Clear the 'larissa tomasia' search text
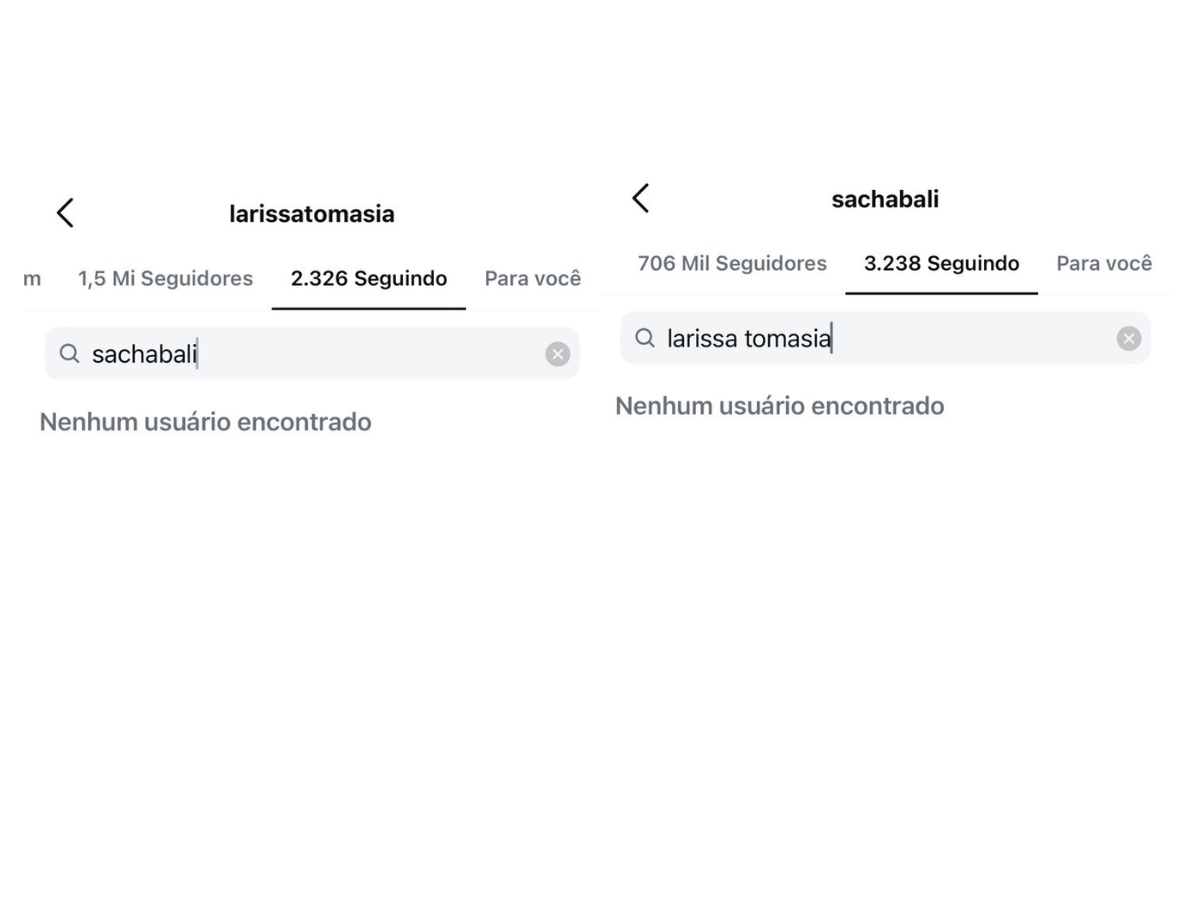Screen dimensions: 1200x900 [1129, 339]
